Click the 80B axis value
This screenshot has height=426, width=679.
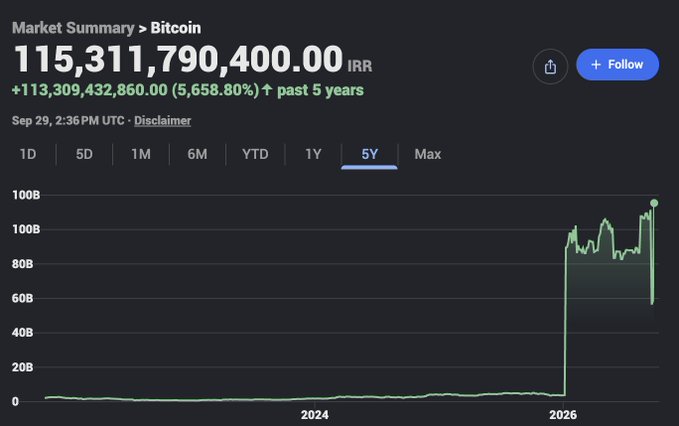23,264
